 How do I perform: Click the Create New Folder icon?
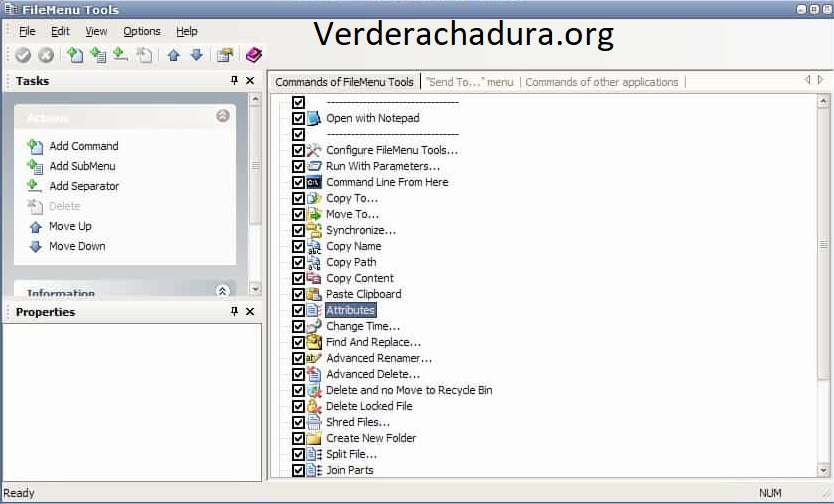(x=314, y=438)
